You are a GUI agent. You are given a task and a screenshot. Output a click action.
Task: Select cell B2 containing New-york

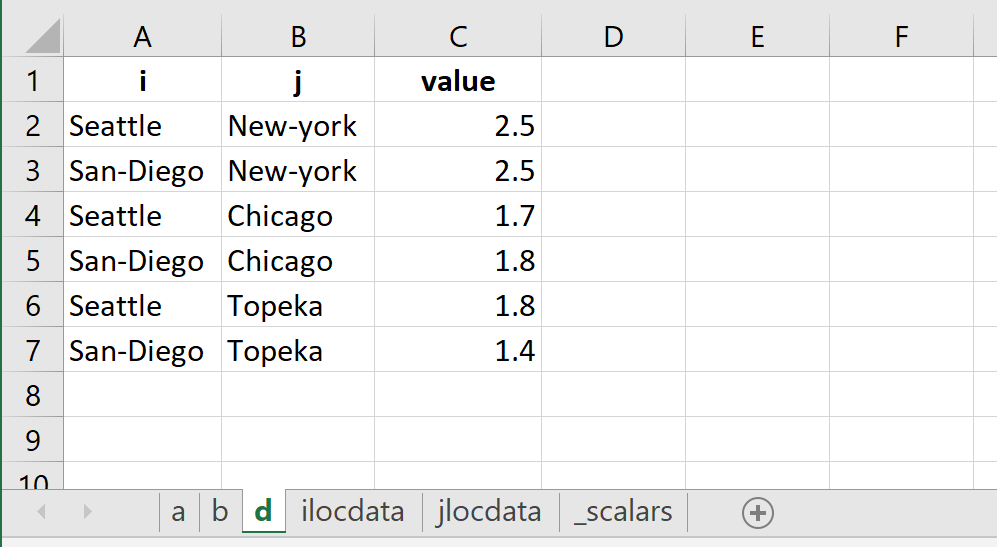298,125
